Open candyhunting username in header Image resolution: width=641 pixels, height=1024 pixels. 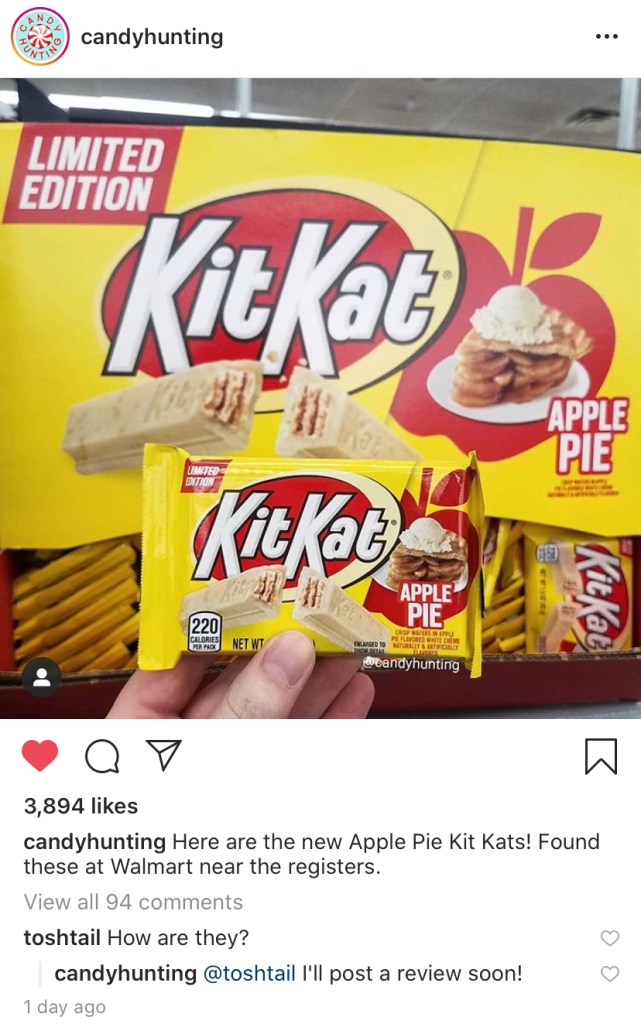coord(151,37)
